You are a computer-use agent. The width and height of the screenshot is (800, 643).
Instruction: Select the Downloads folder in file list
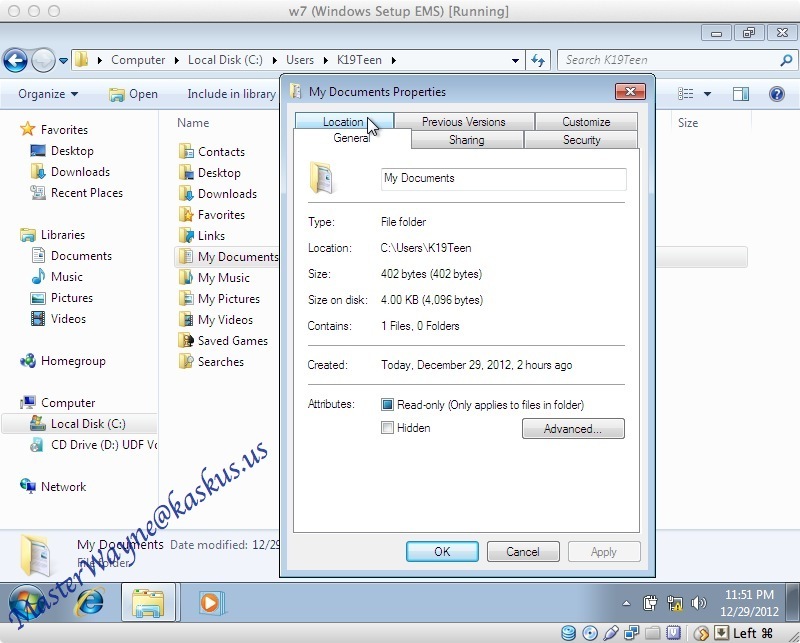click(x=218, y=193)
